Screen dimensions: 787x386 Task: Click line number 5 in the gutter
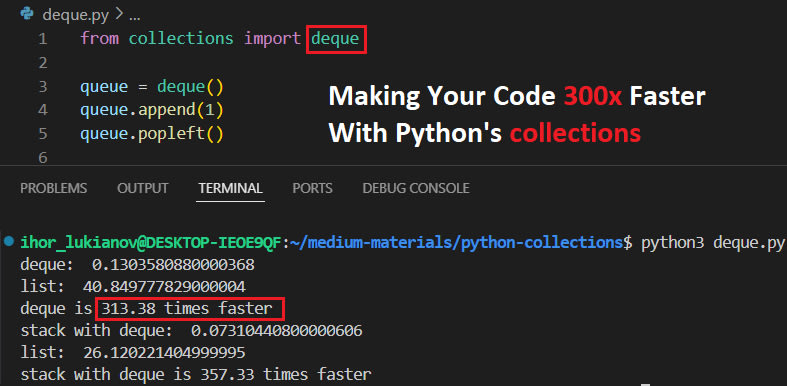[x=43, y=134]
